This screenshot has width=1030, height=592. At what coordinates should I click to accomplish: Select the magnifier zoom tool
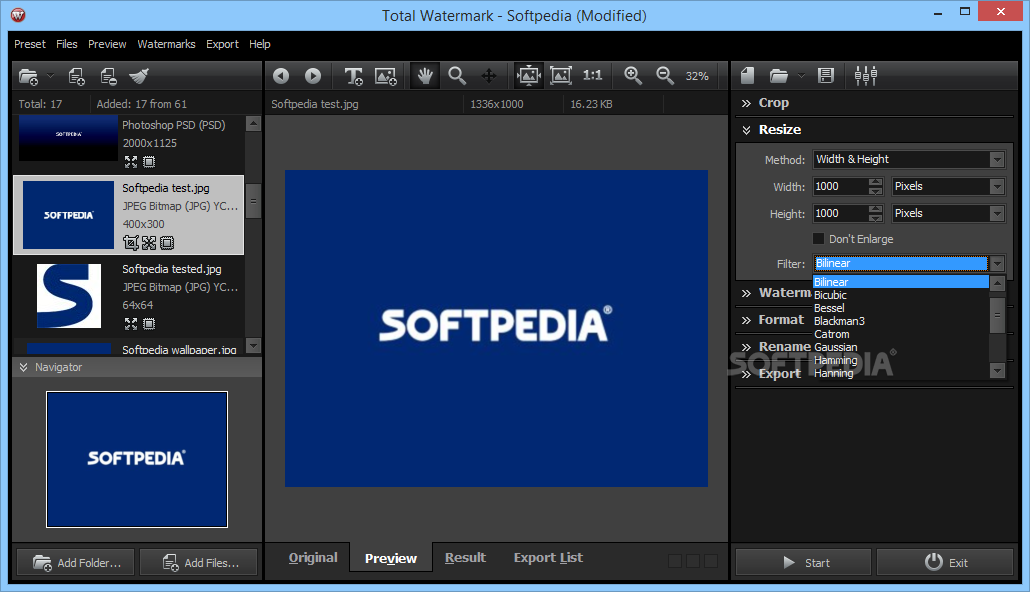[x=457, y=76]
